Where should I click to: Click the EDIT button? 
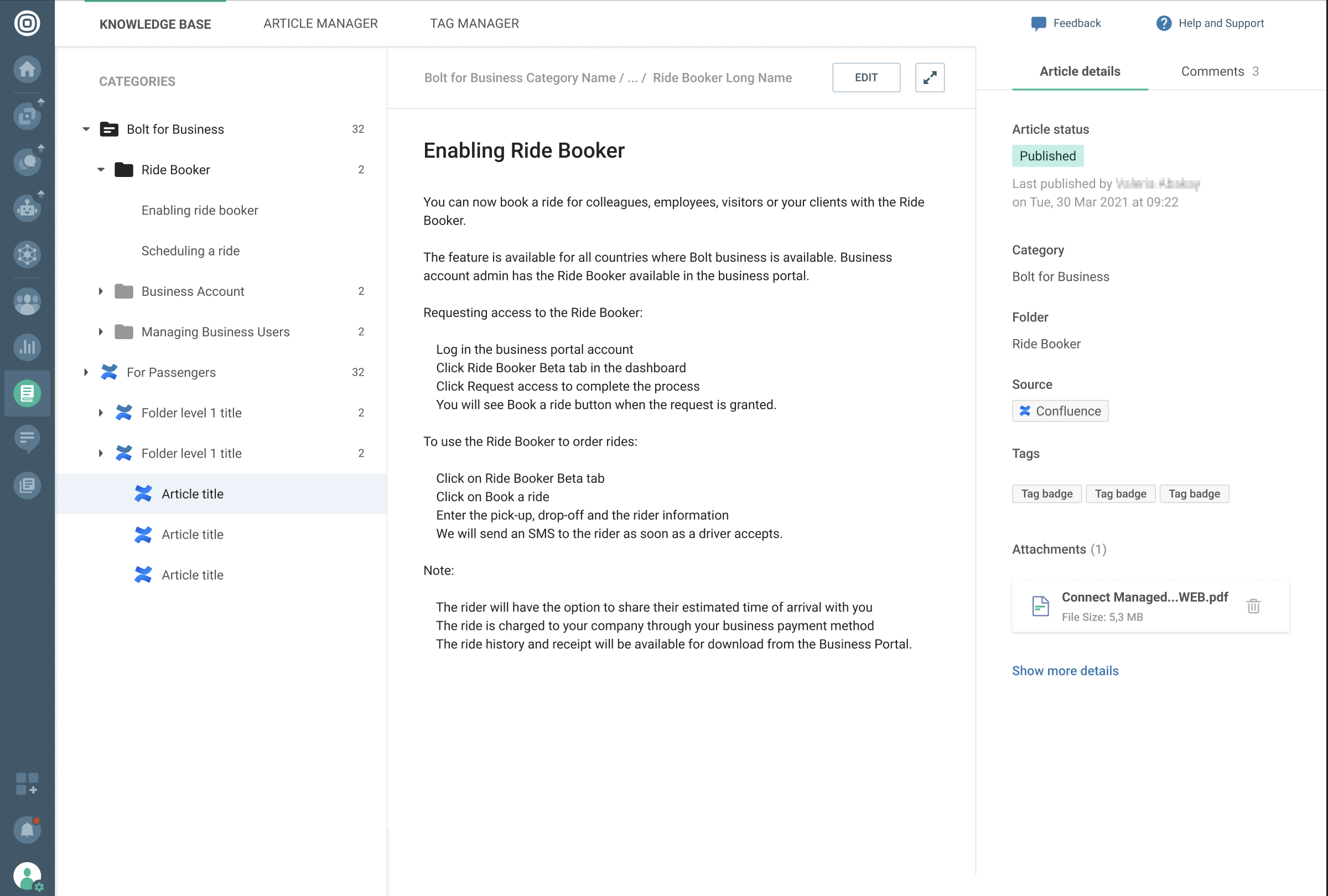pyautogui.click(x=866, y=77)
